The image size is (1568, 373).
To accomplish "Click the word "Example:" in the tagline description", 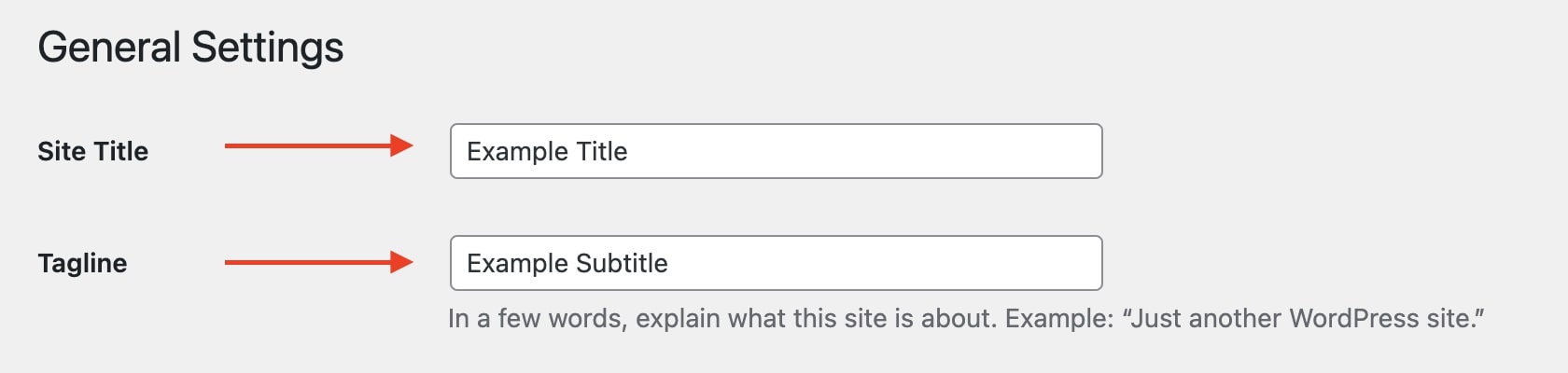I will pos(1059,319).
